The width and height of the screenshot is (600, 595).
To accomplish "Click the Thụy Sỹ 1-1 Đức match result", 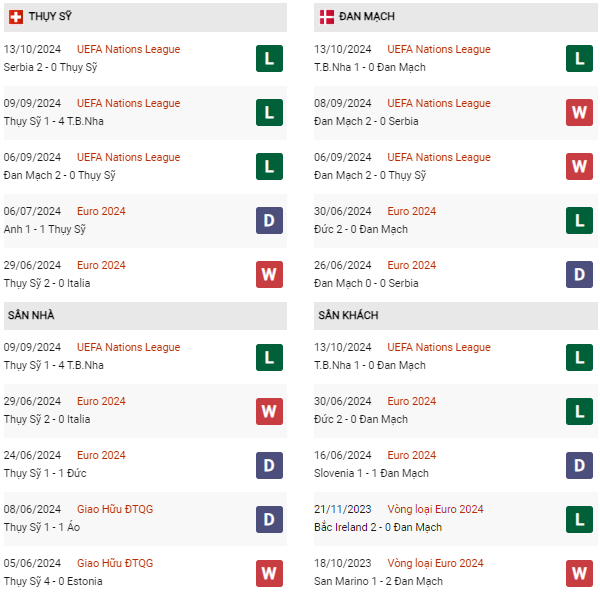I will point(45,473).
